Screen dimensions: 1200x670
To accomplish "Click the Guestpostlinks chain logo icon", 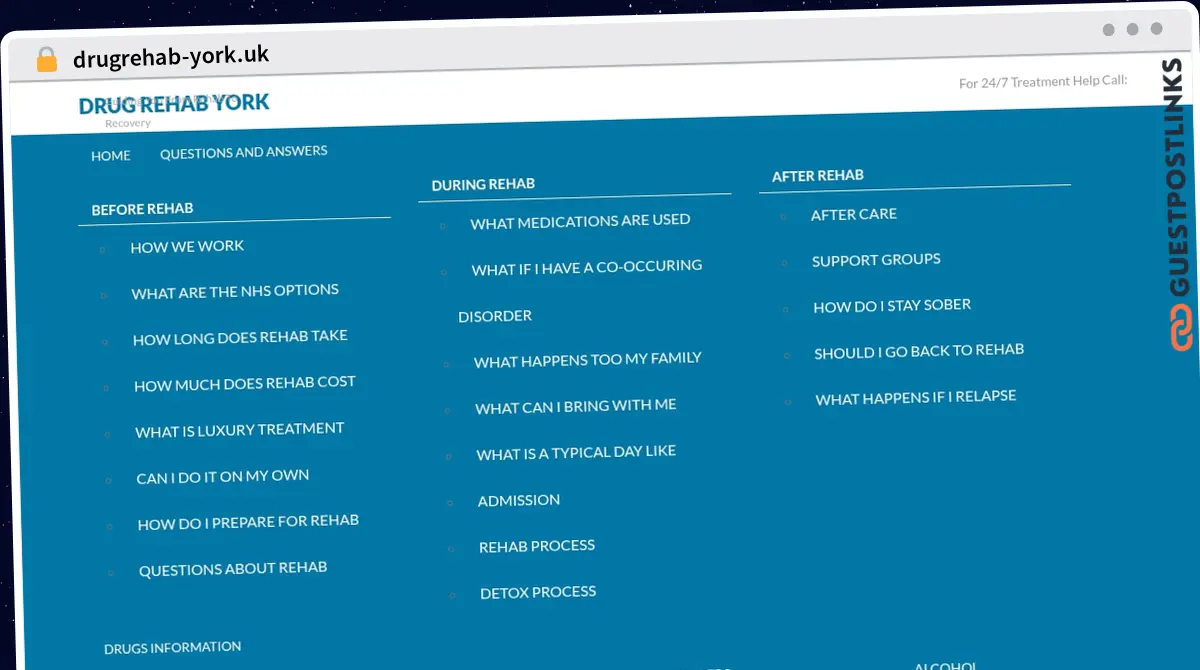I will coord(1182,329).
